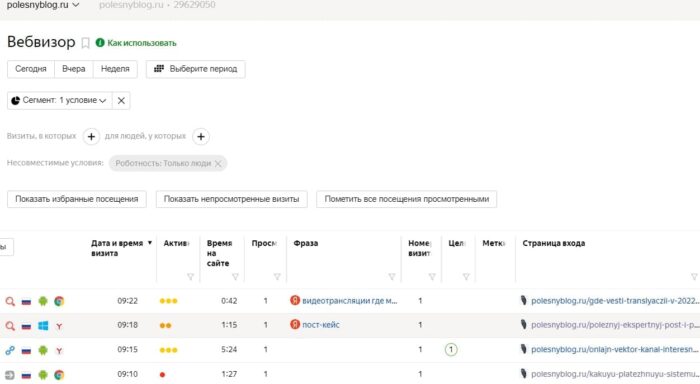Click the Android icon in 09:15 row
This screenshot has height=384, width=700.
click(x=43, y=350)
